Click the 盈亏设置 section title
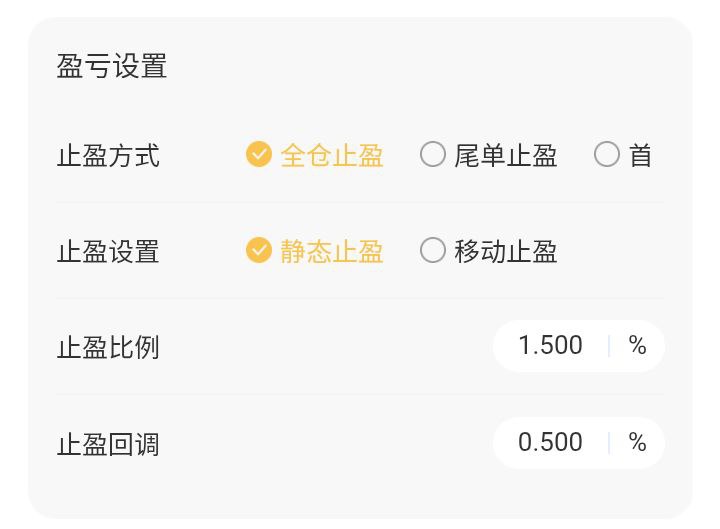This screenshot has height=529, width=720. pos(112,67)
